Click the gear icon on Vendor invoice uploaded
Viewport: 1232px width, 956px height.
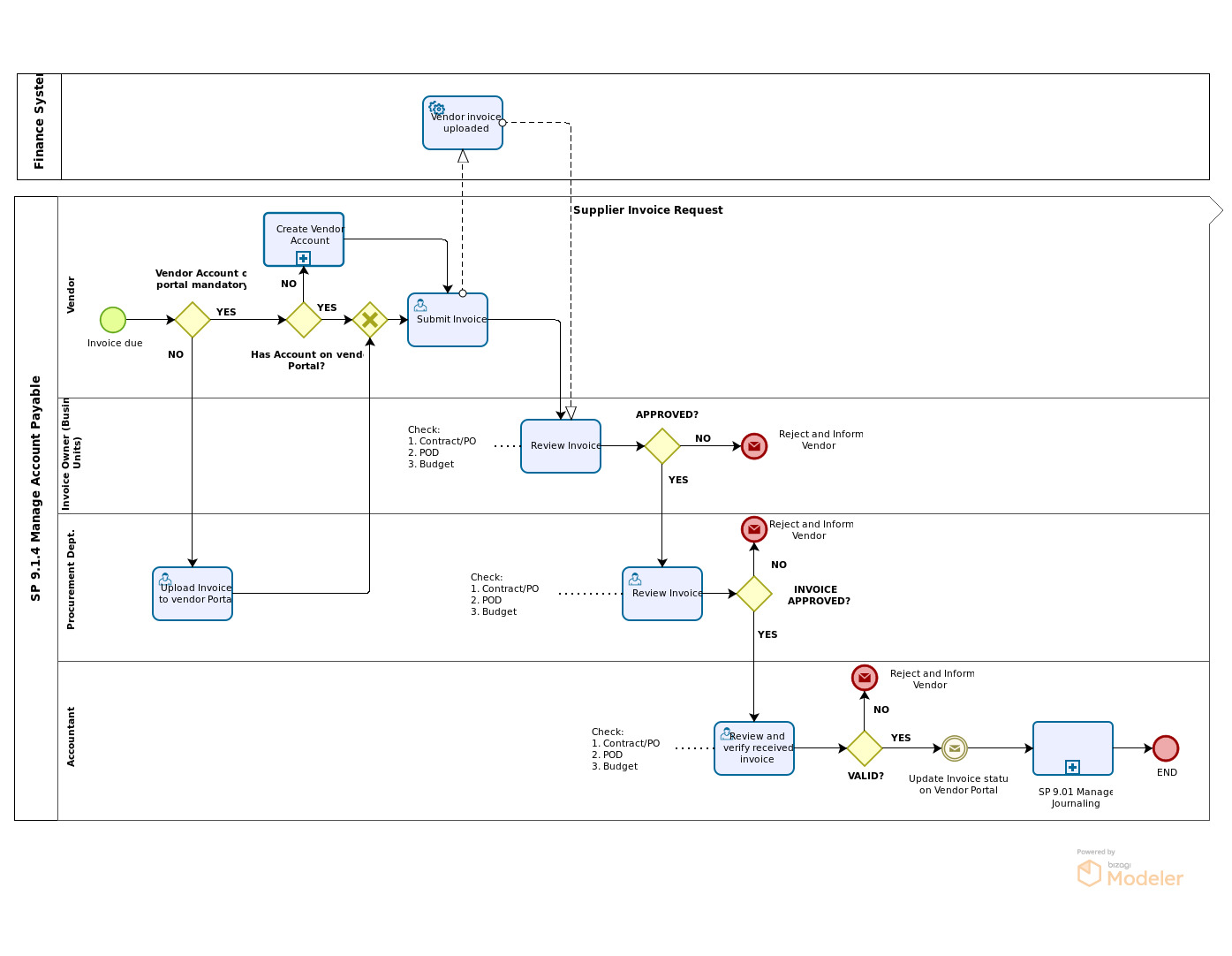point(437,109)
